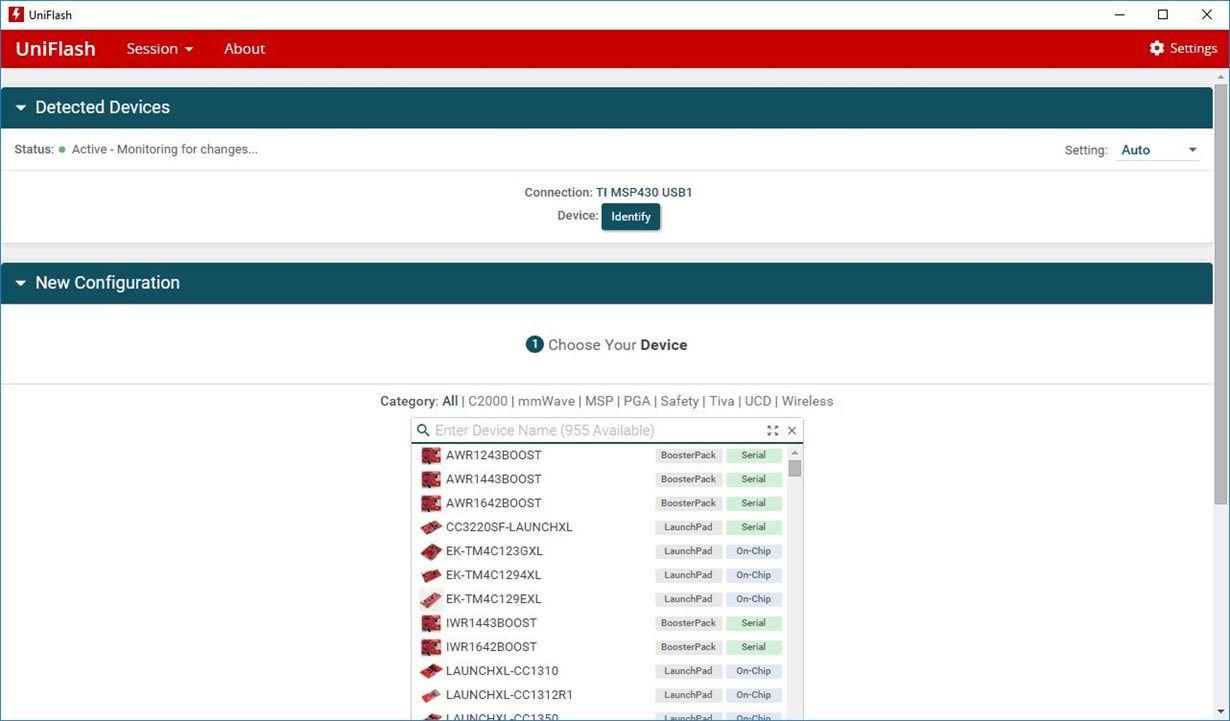
Task: Select AWR1443BOOST device name
Action: [494, 479]
